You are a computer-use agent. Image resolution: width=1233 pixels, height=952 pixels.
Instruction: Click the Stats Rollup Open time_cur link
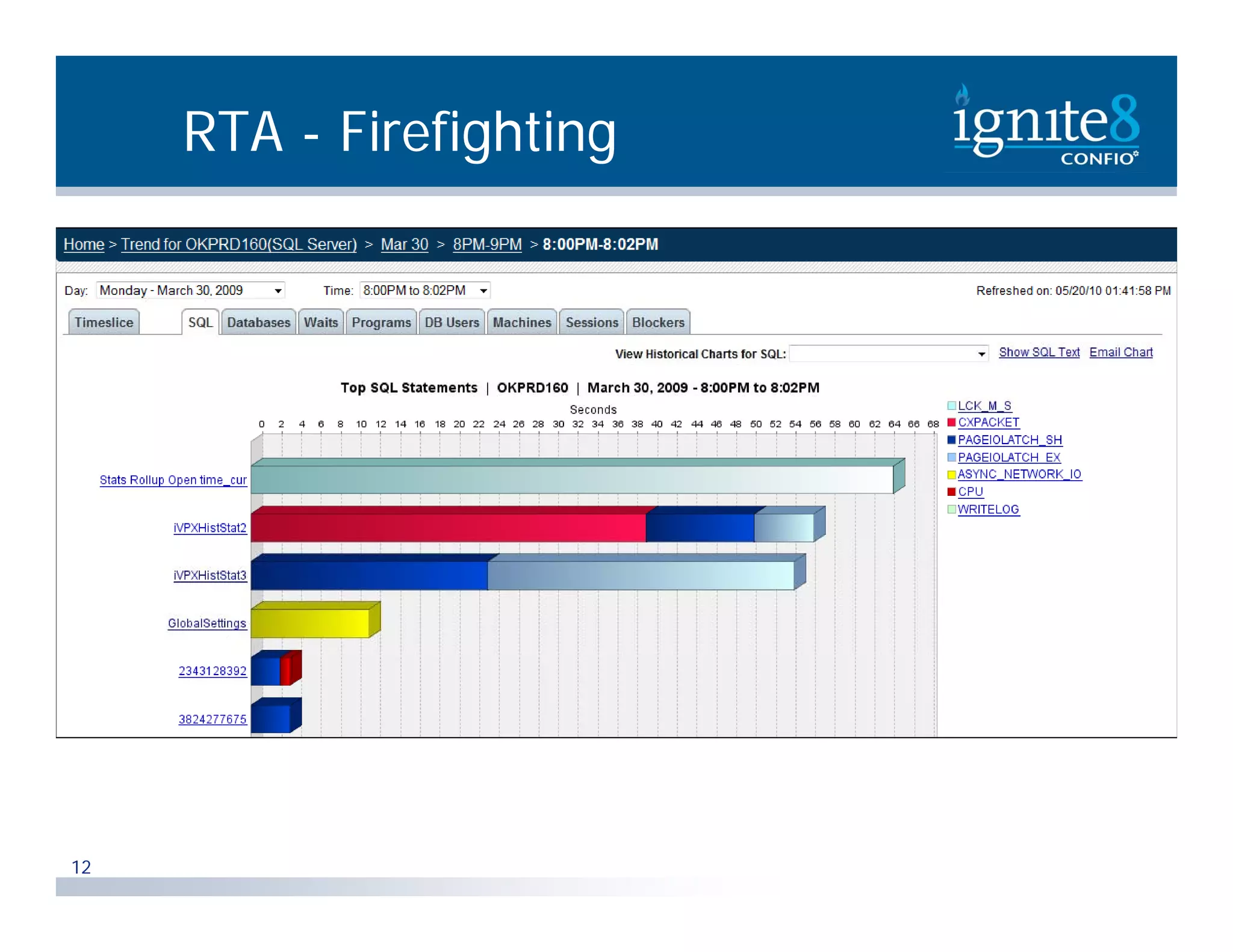(173, 480)
